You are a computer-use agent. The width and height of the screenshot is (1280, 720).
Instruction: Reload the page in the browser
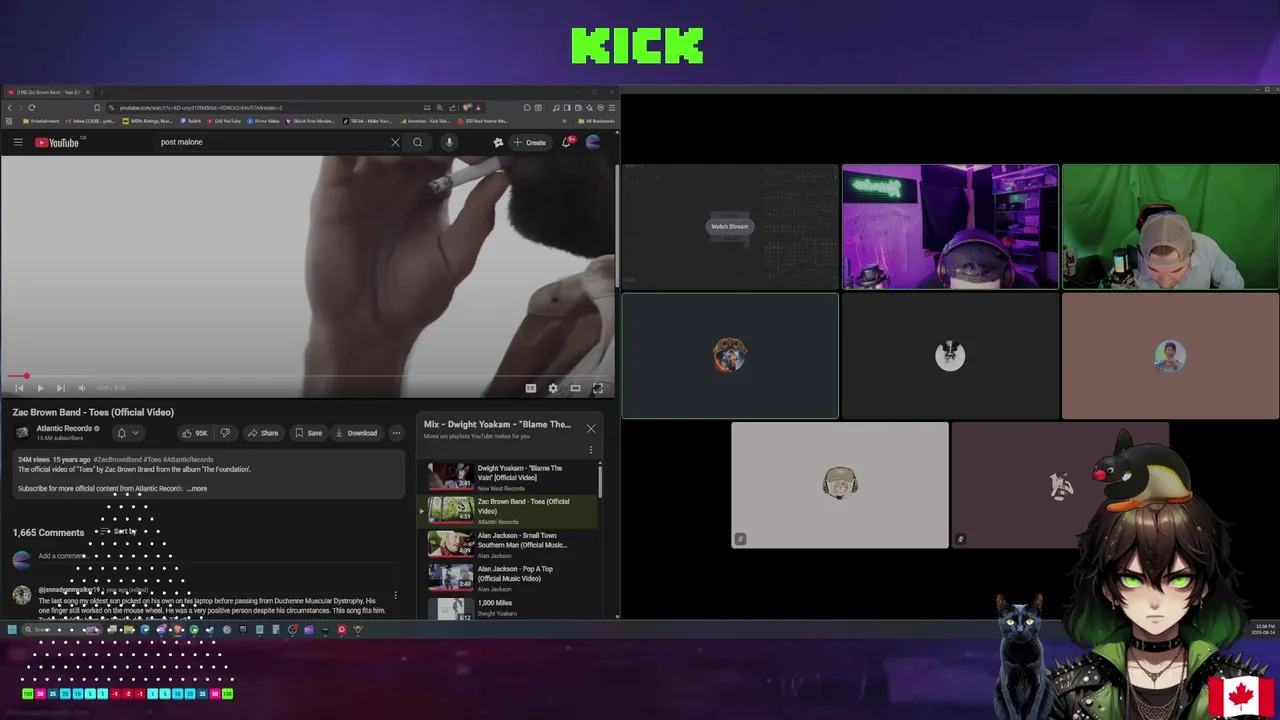32,107
